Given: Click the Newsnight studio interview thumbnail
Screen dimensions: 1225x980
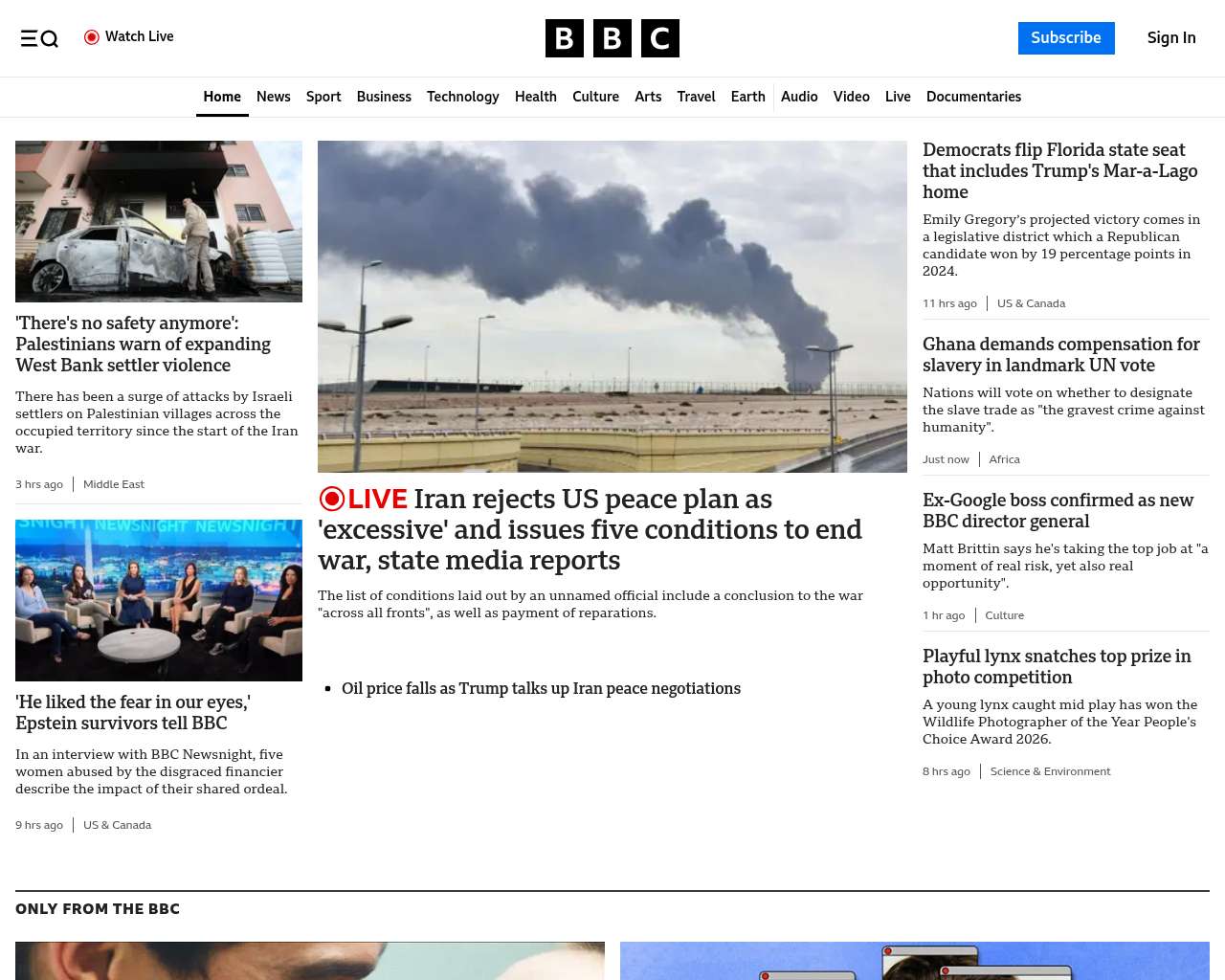Looking at the screenshot, I should pos(159,600).
